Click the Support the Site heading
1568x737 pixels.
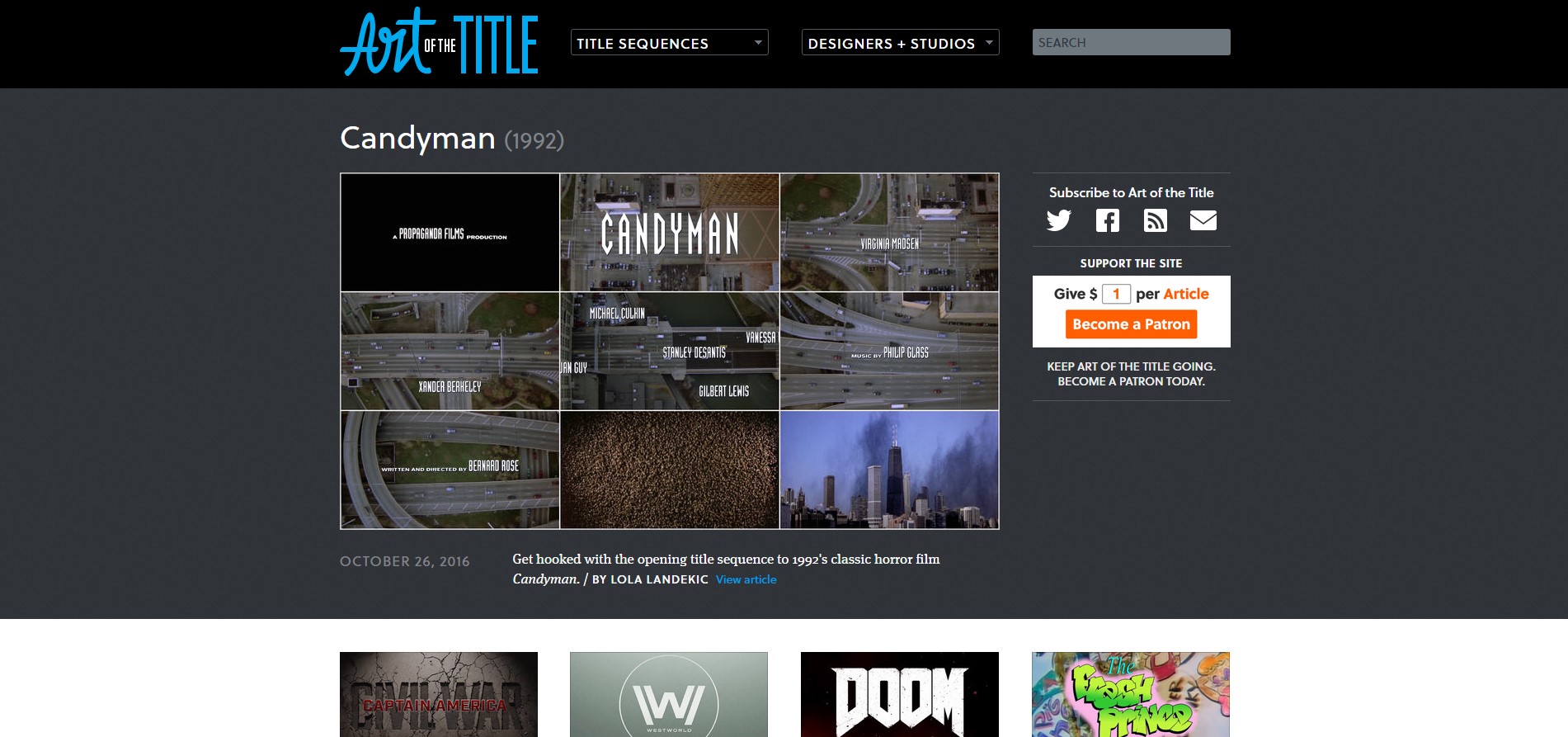pyautogui.click(x=1131, y=263)
